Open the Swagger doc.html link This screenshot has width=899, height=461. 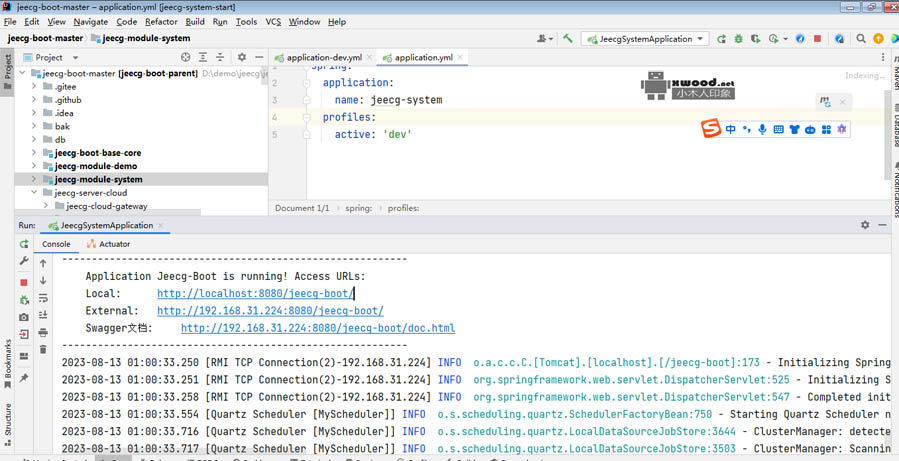coord(318,329)
